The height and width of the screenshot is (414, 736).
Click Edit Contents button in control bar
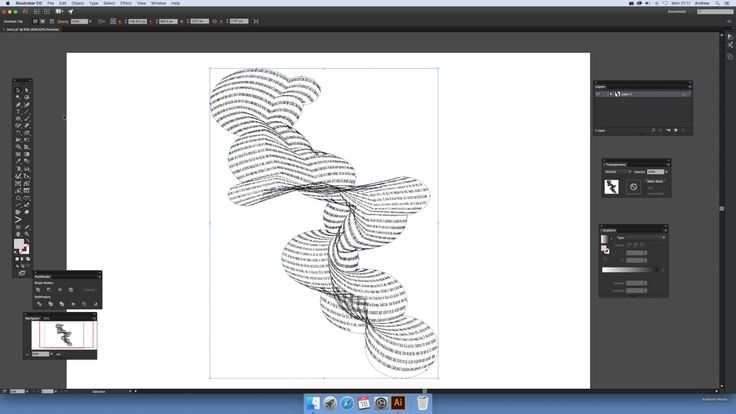(x=42, y=21)
